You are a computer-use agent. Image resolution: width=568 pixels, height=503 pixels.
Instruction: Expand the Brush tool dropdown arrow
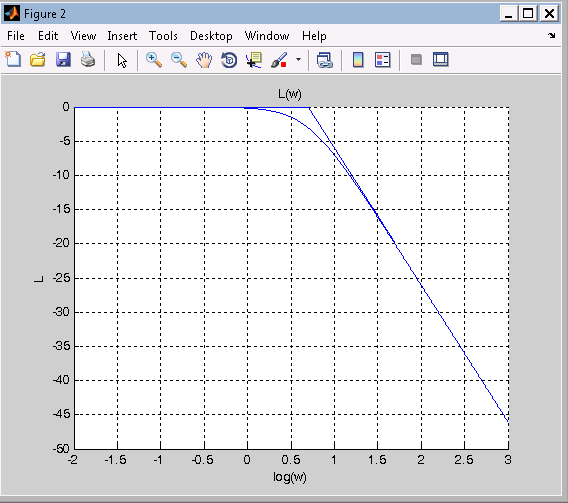[298, 59]
